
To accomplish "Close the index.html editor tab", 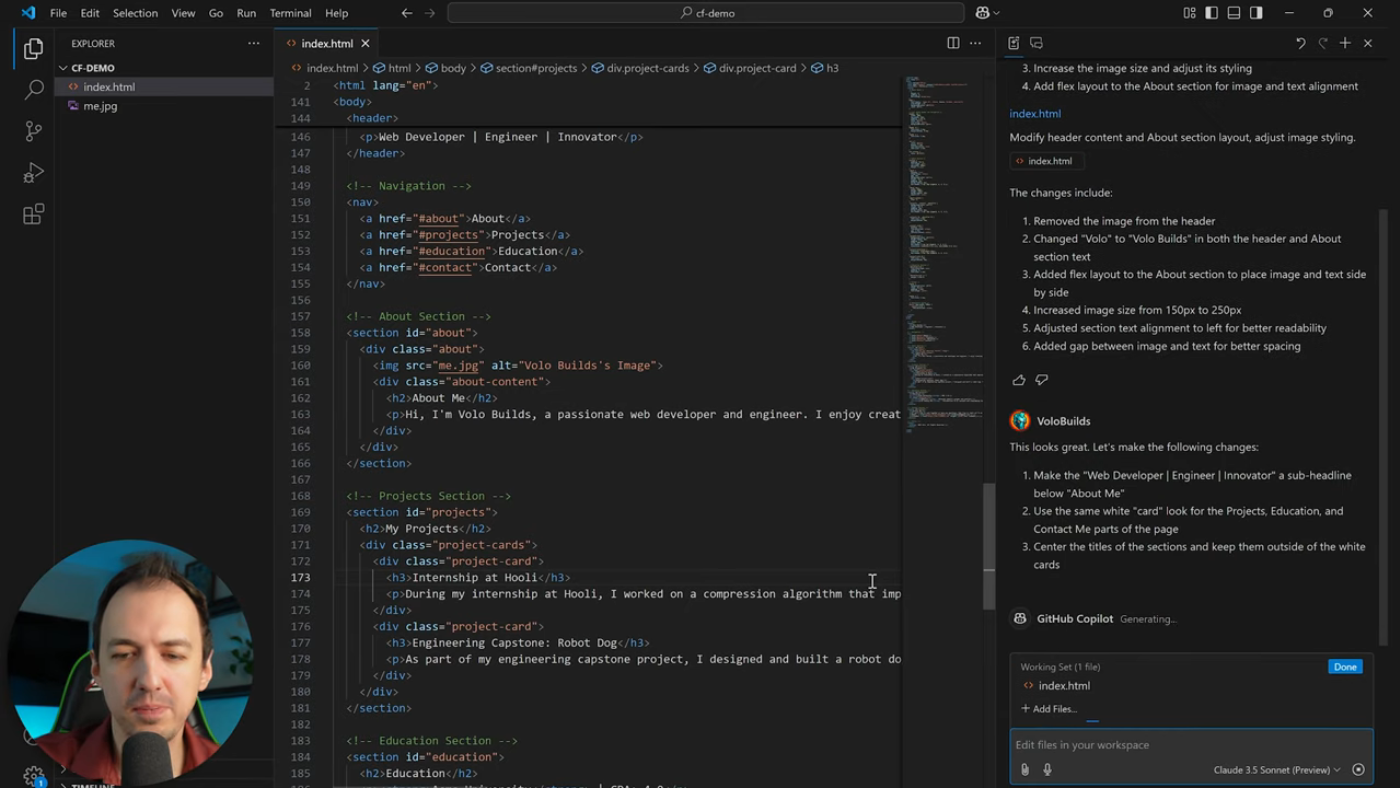I will [x=365, y=43].
